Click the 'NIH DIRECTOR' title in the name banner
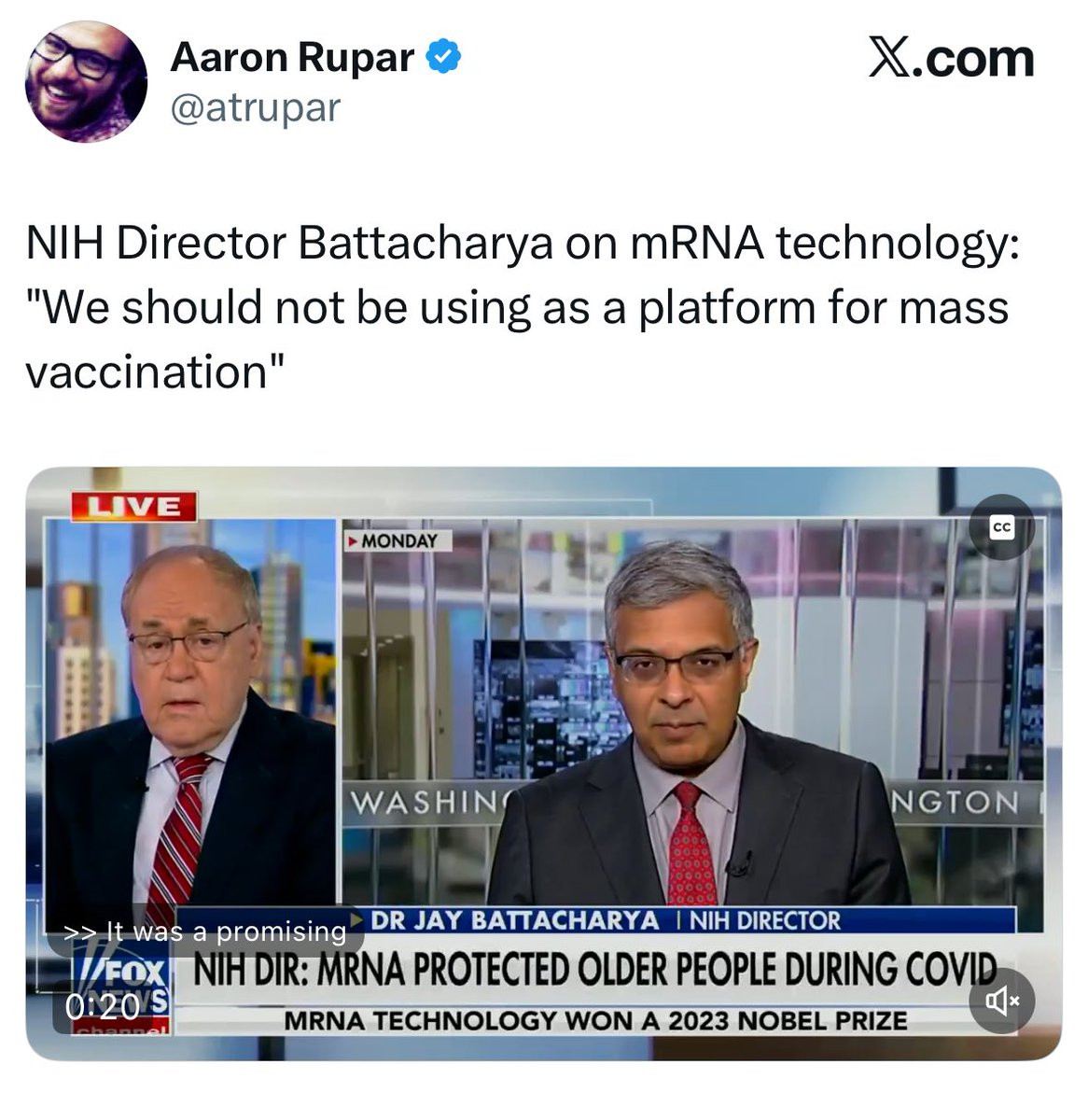The image size is (1088, 1120). [765, 920]
